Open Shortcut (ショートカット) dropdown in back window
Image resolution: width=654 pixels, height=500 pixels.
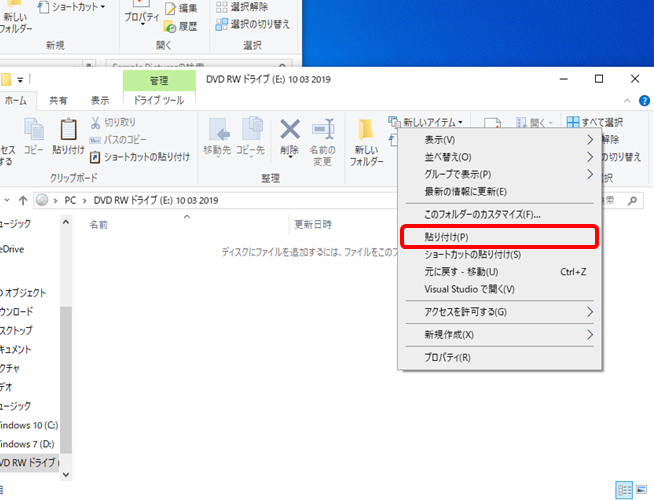pos(72,7)
